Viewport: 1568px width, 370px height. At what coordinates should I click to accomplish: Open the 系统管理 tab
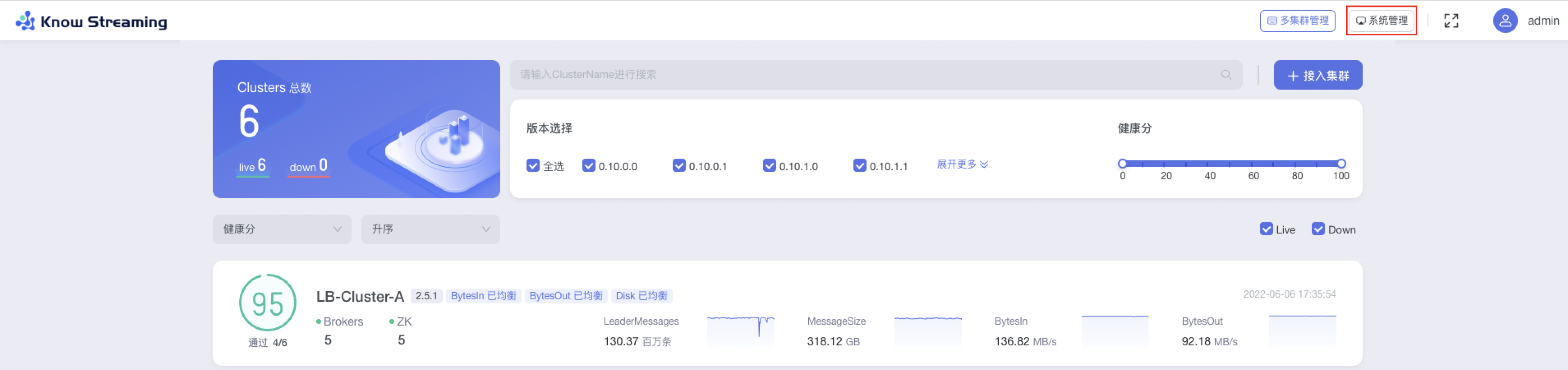click(1381, 21)
